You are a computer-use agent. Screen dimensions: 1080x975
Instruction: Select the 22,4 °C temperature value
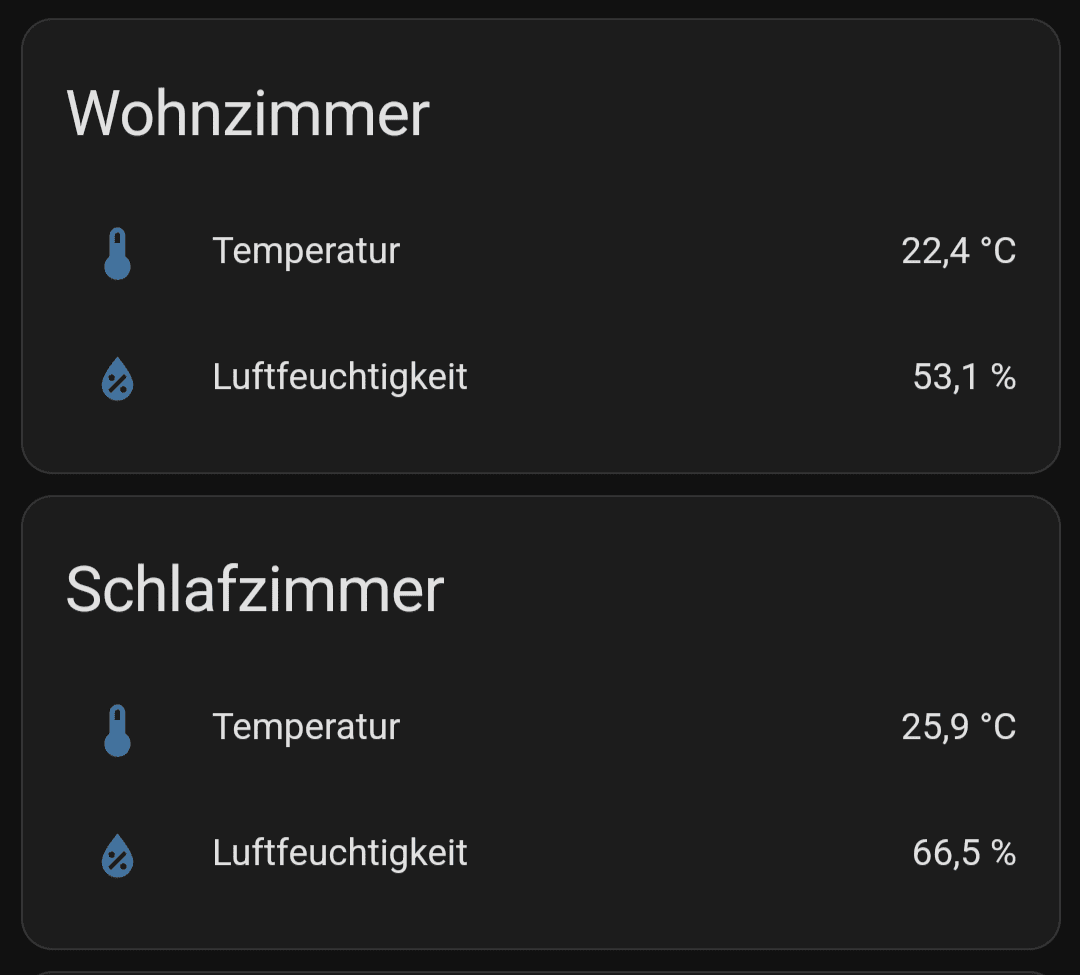pyautogui.click(x=958, y=251)
